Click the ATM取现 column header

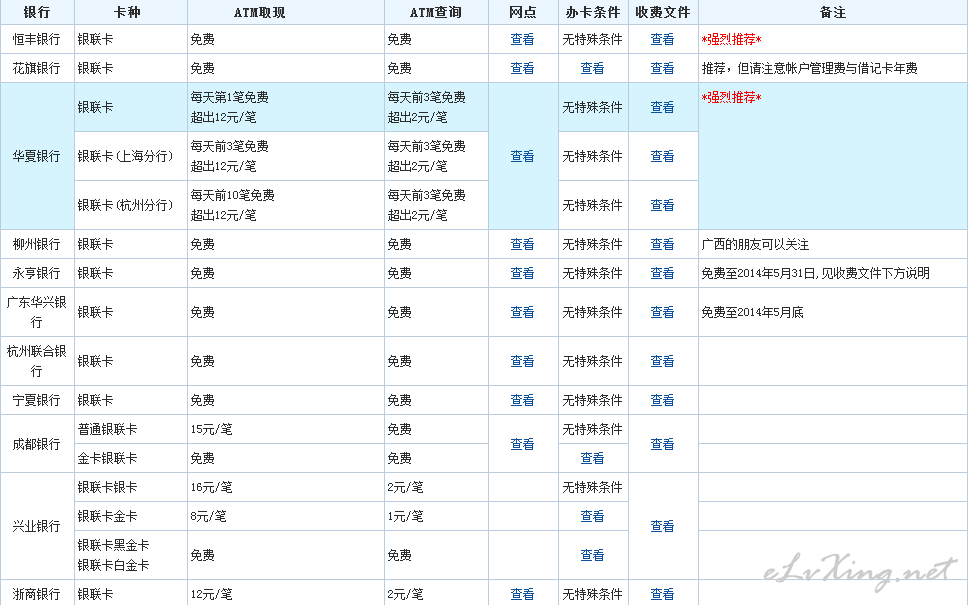285,13
